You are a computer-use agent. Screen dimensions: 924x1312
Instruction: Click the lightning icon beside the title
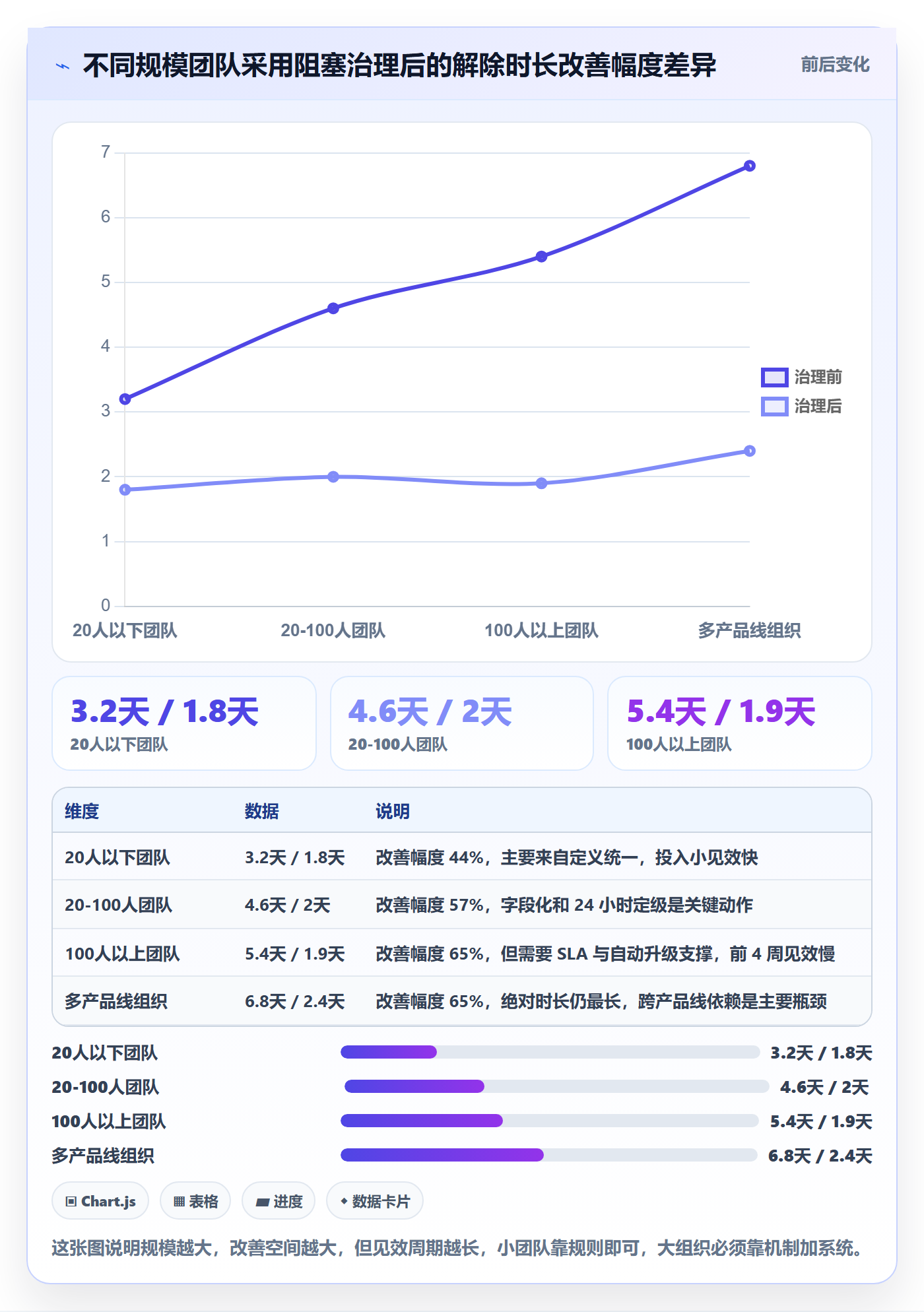click(x=63, y=66)
